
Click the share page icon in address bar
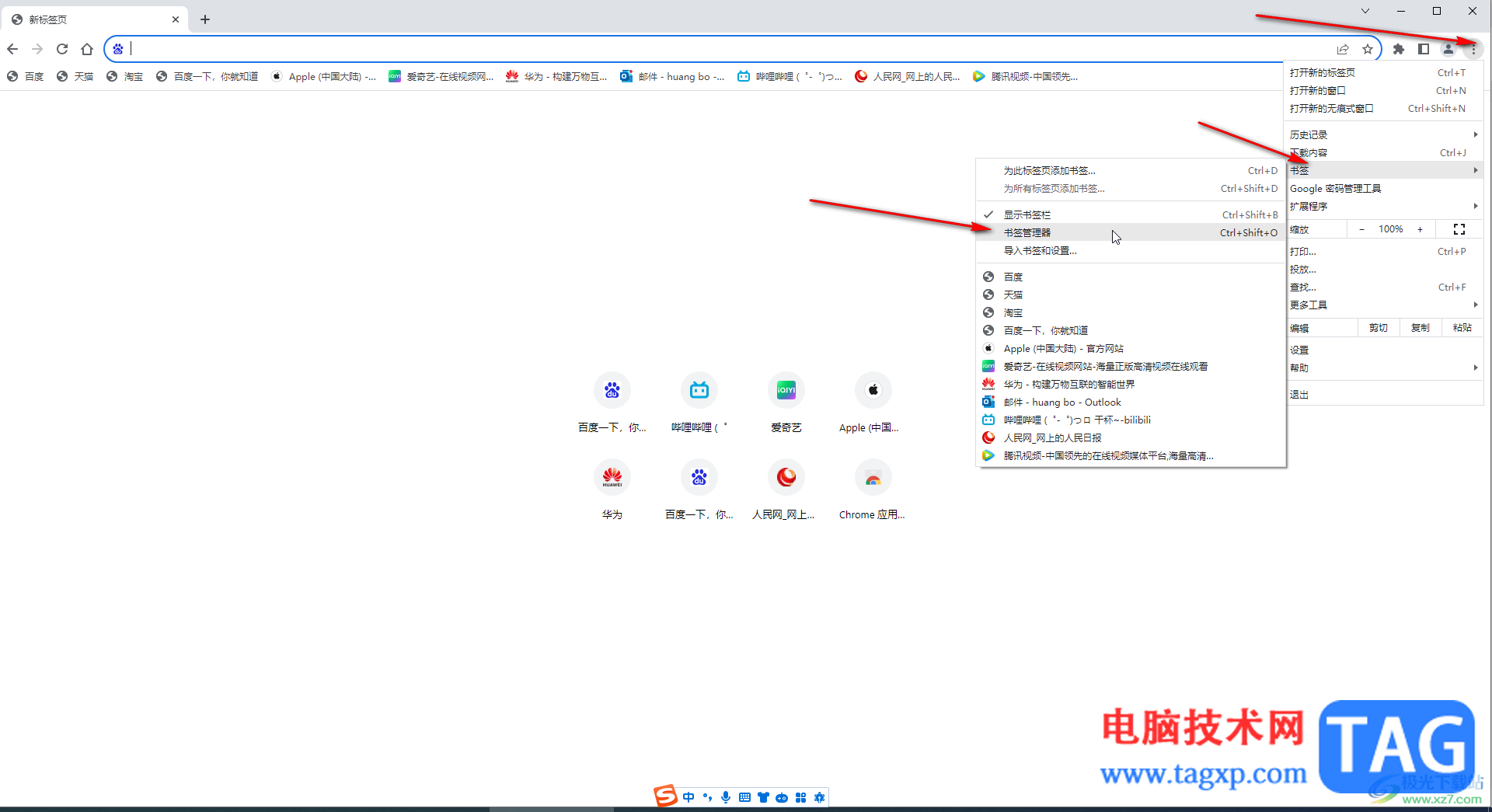[x=1343, y=49]
